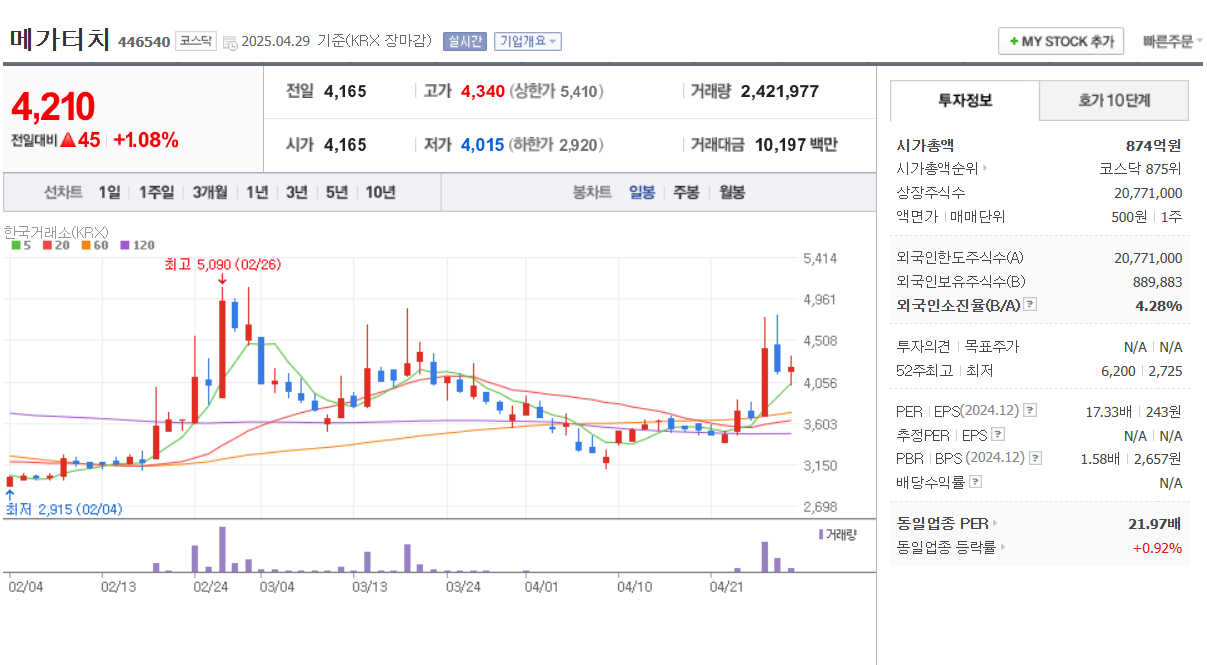Click the red 20-day moving average legend swatch
This screenshot has width=1207, height=665.
[x=46, y=245]
